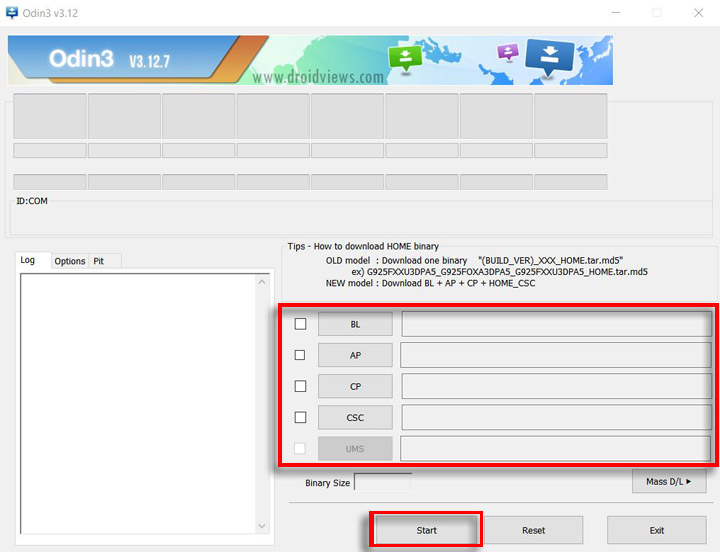Exit the Odin application
Viewport: 720px width, 552px height.
[x=657, y=530]
